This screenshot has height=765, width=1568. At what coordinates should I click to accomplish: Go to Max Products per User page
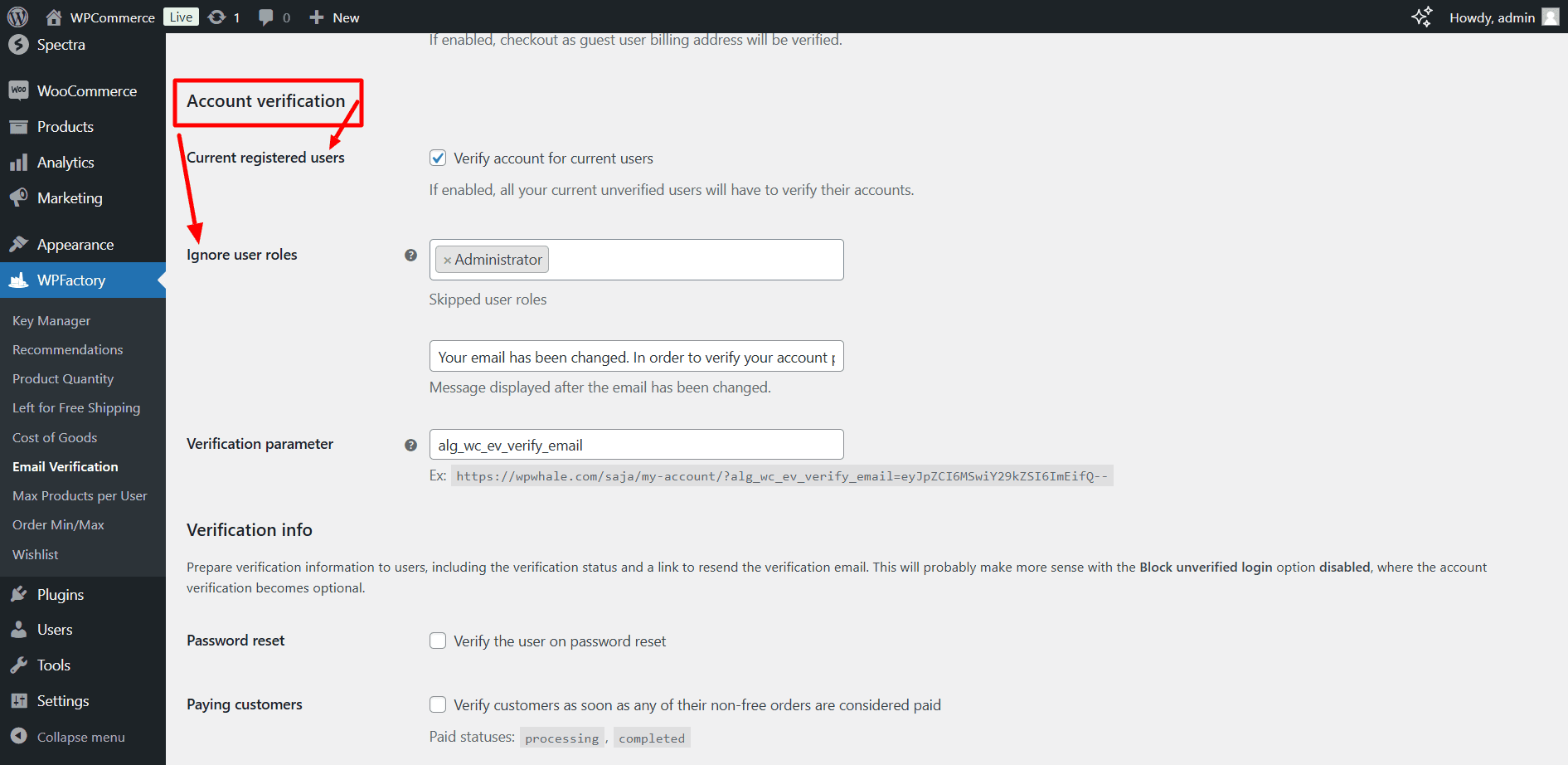click(x=80, y=495)
